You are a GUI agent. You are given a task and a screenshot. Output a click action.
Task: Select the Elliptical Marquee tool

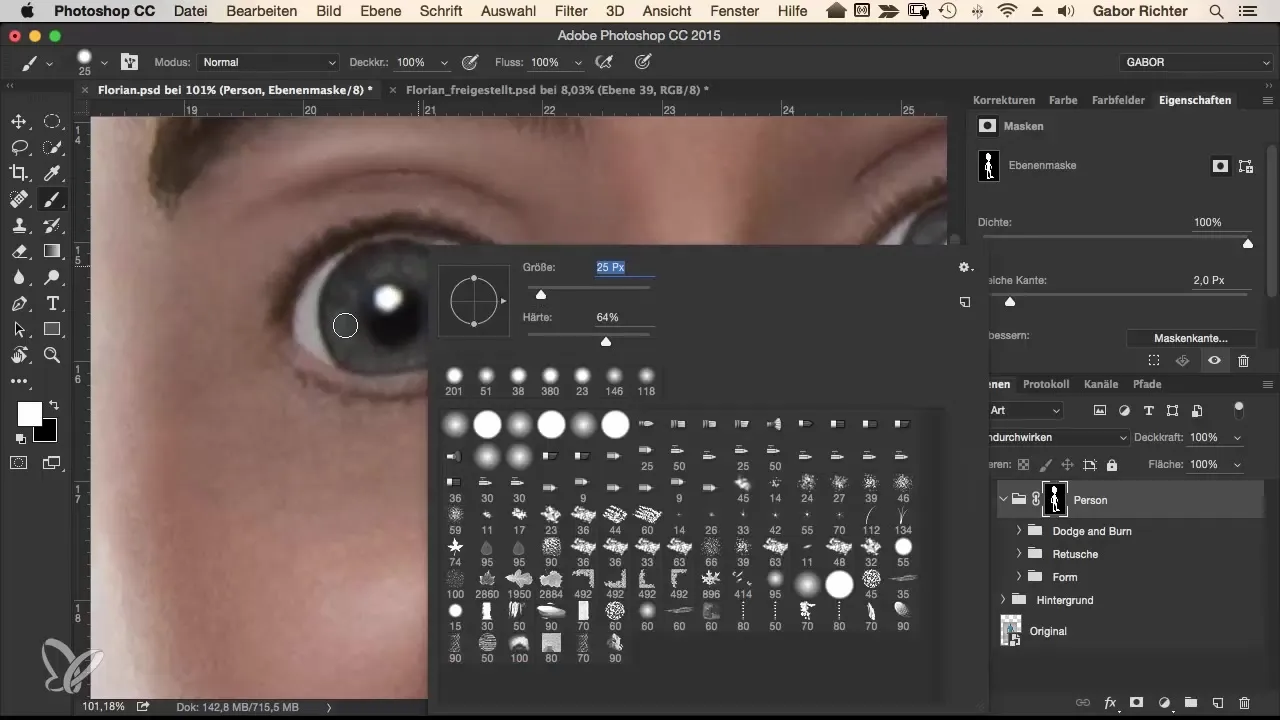pyautogui.click(x=52, y=122)
